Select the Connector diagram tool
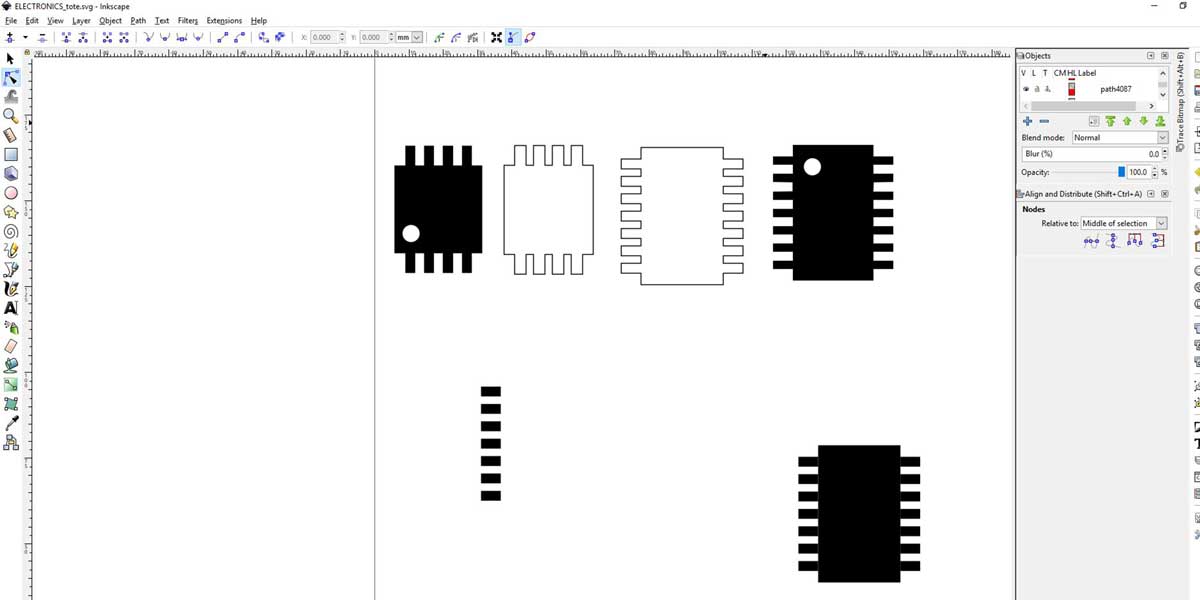This screenshot has height=600, width=1200. tap(11, 442)
